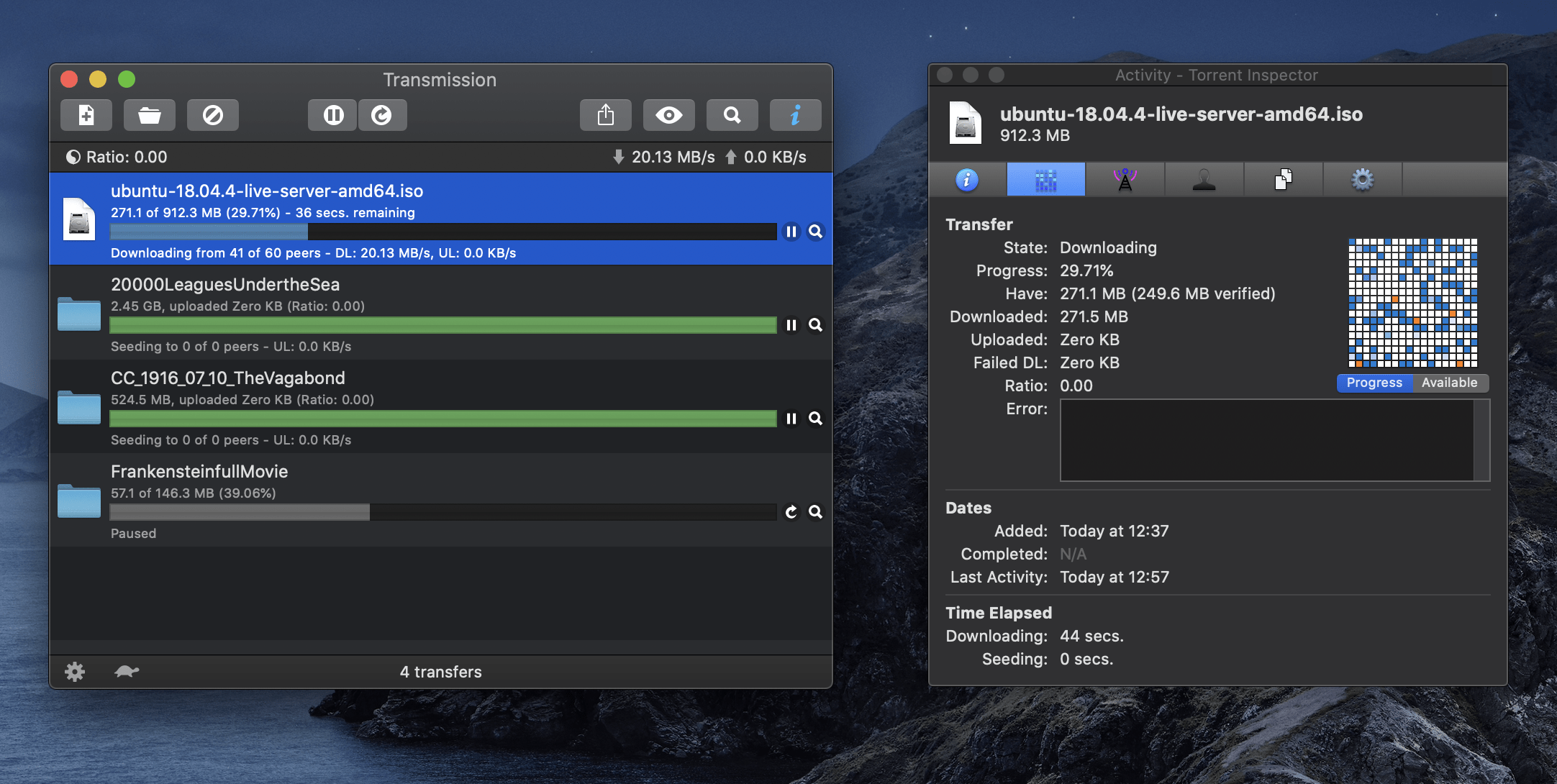Toggle the Torrent Inspector with the info icon

pyautogui.click(x=796, y=114)
